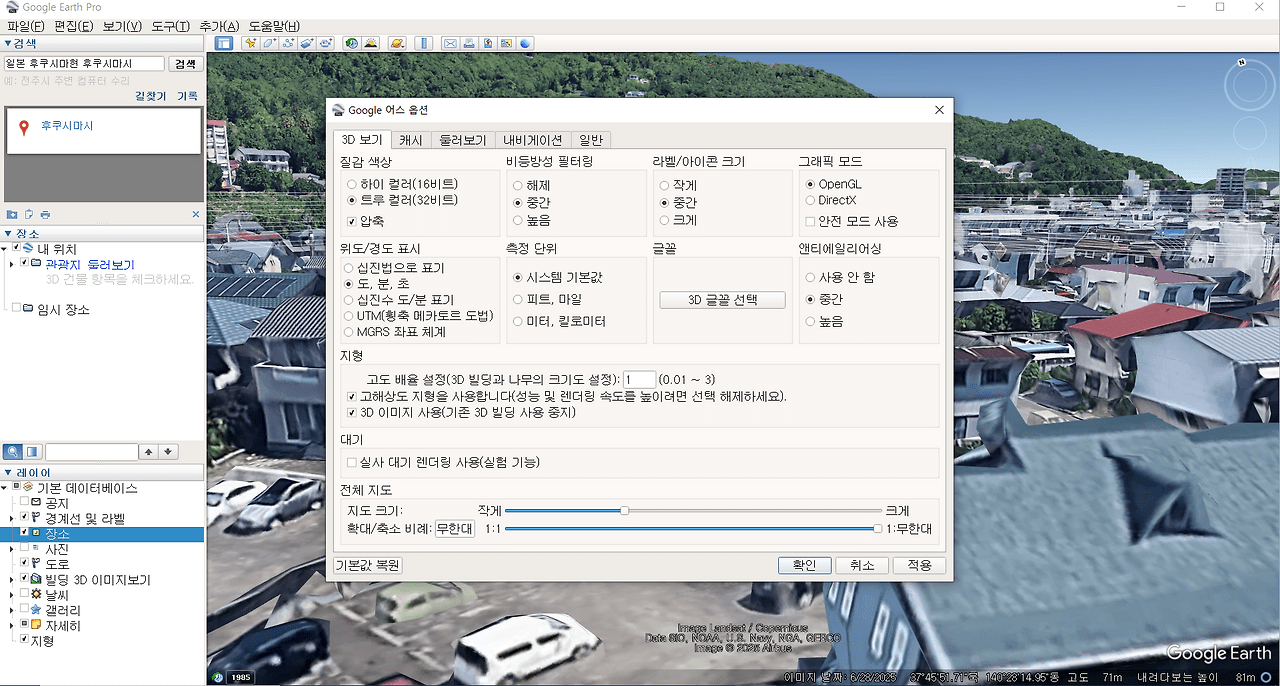Add an image overlay
Image resolution: width=1280 pixels, height=686 pixels.
click(304, 42)
